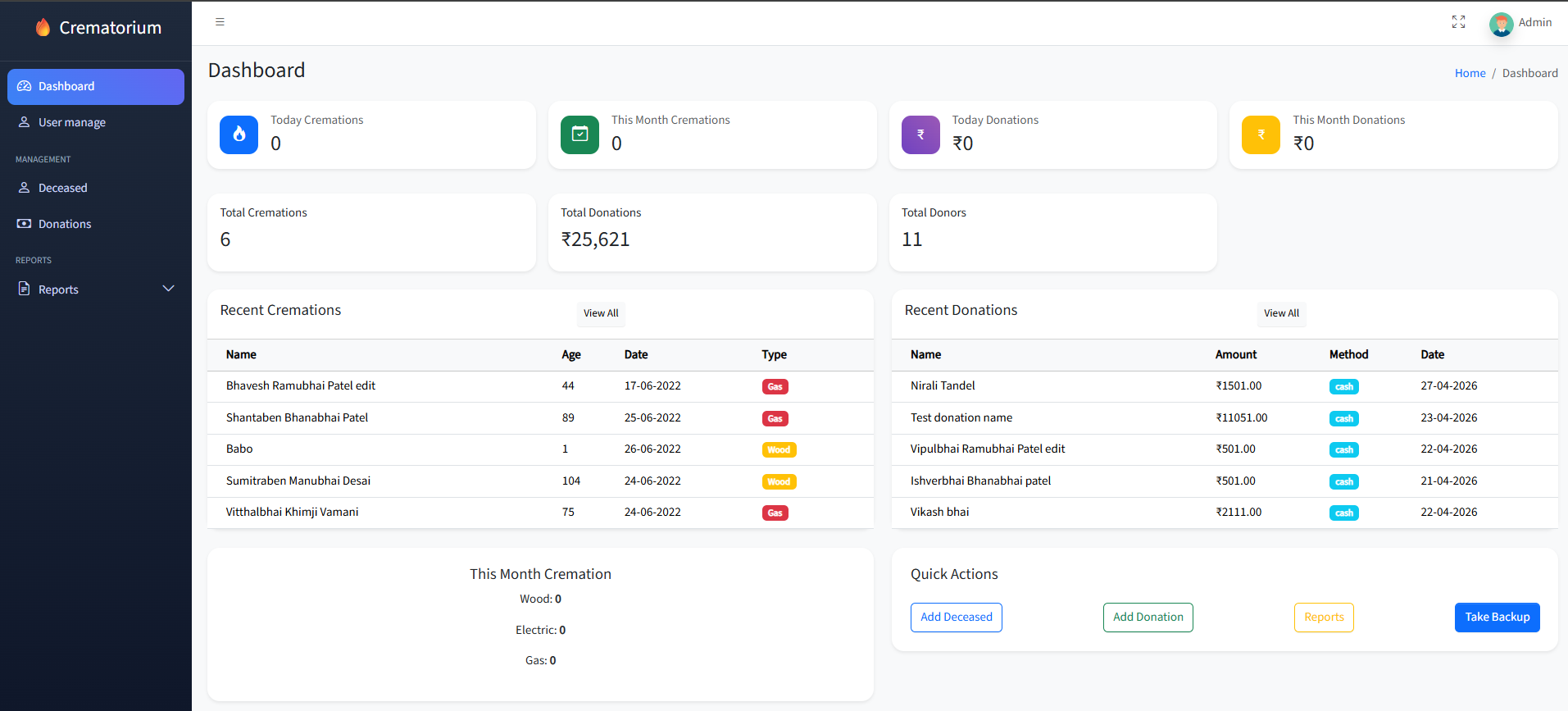Follow the Home breadcrumb link

(x=1470, y=73)
